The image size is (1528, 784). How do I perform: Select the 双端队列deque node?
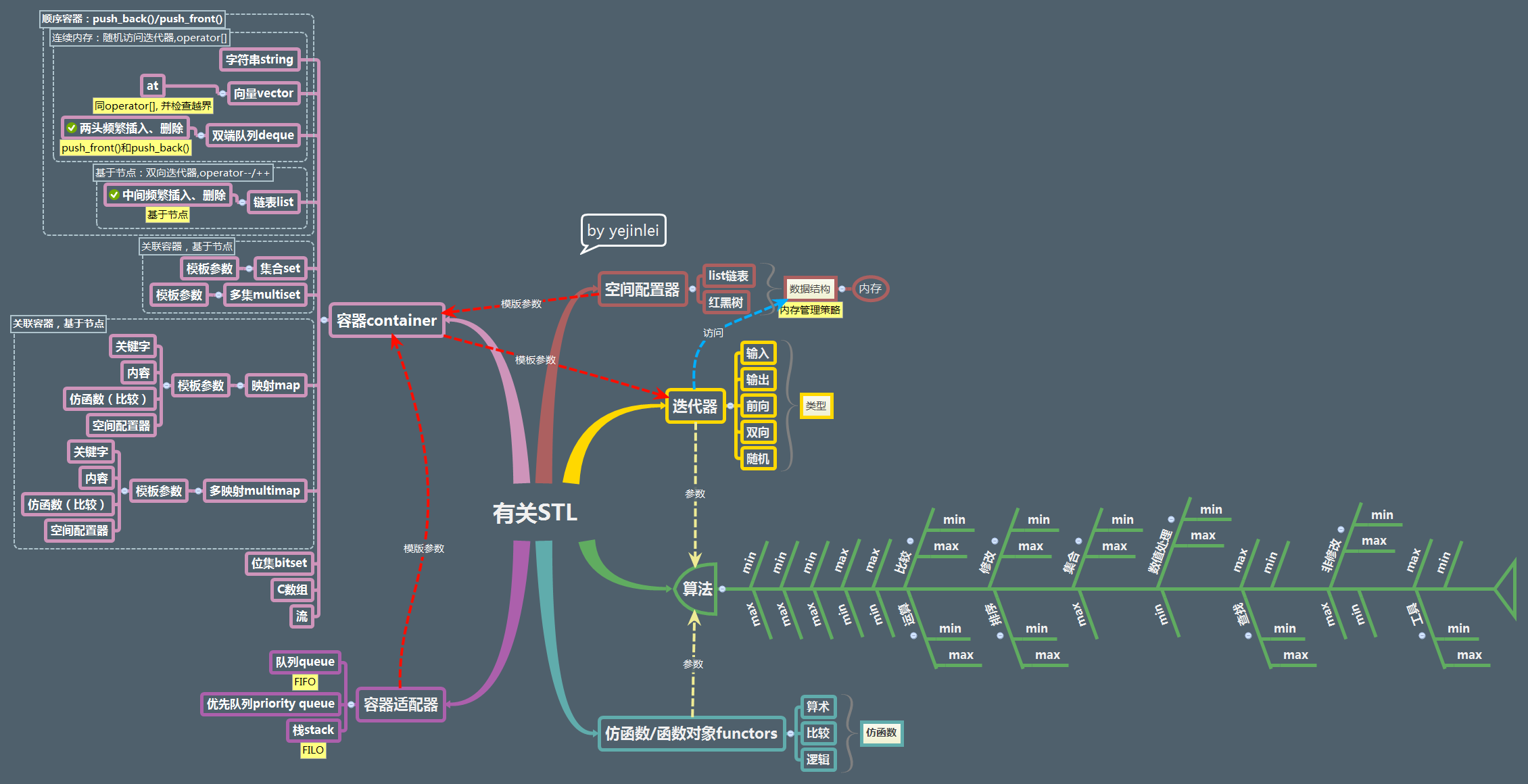(253, 135)
